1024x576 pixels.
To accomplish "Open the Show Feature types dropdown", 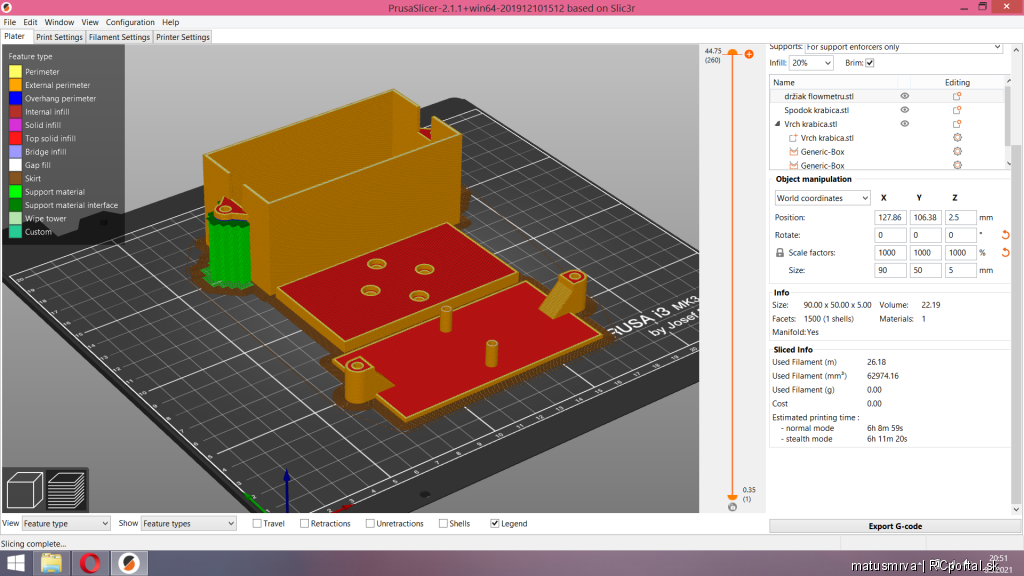I will pyautogui.click(x=189, y=523).
